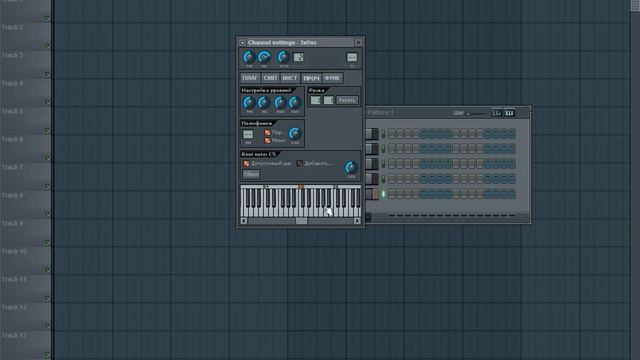Screen dimensions: 640x360
Task: Click the FX mixer track selector box
Action: pos(352,57)
